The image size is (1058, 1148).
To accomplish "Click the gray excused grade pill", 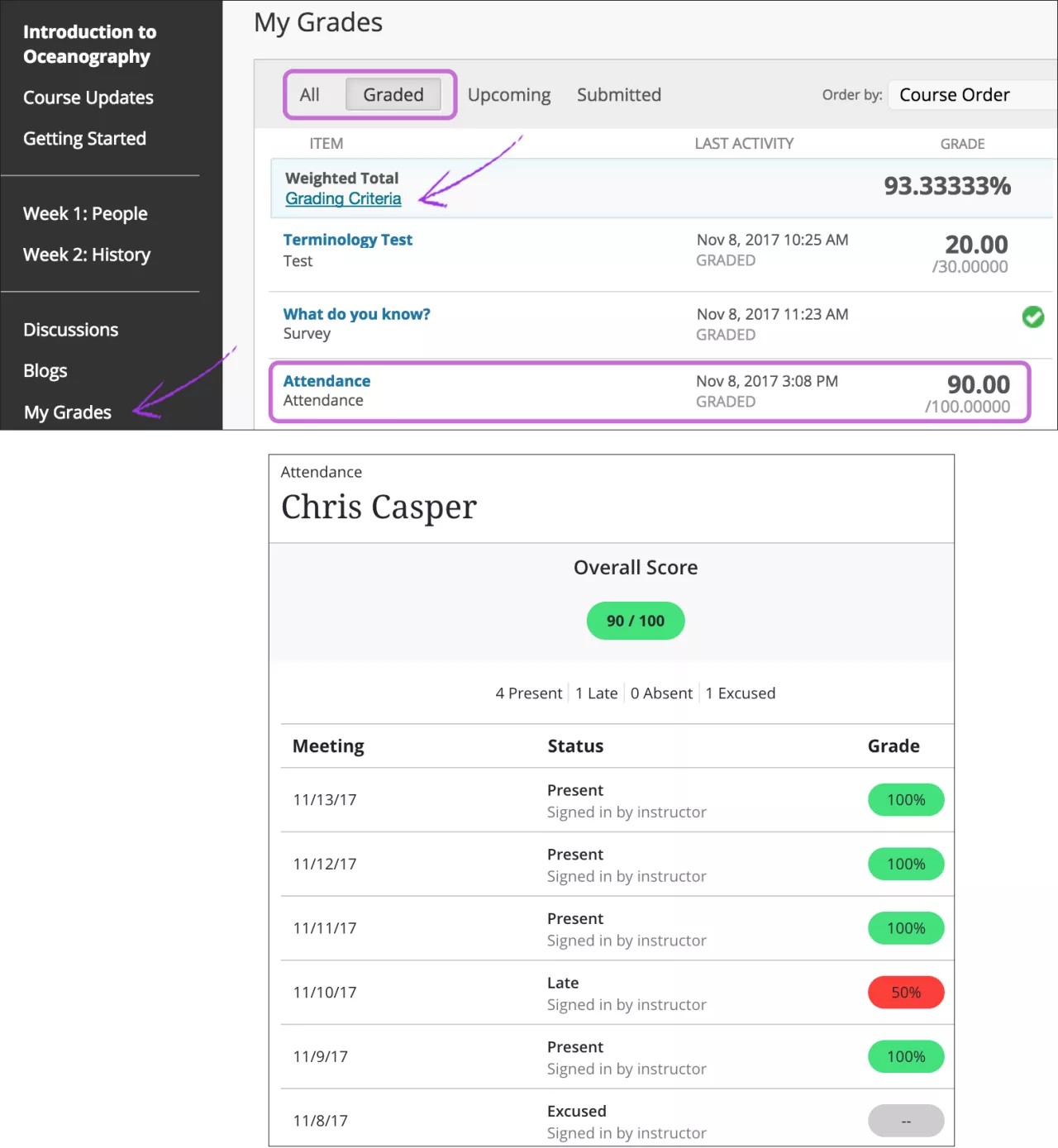I will point(905,1121).
